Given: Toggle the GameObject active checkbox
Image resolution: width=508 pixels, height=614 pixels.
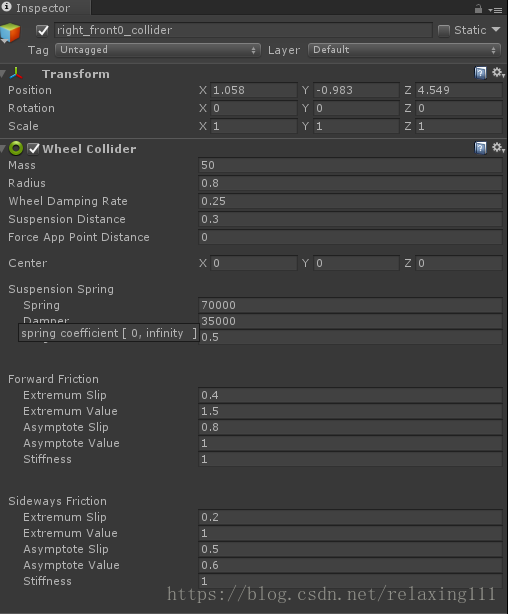Looking at the screenshot, I should tap(42, 31).
